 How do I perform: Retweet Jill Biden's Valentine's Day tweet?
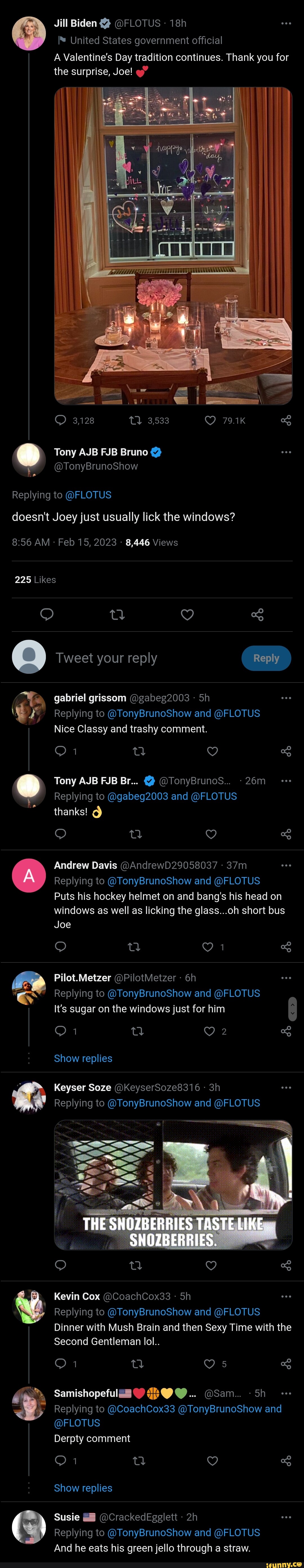pos(136,420)
